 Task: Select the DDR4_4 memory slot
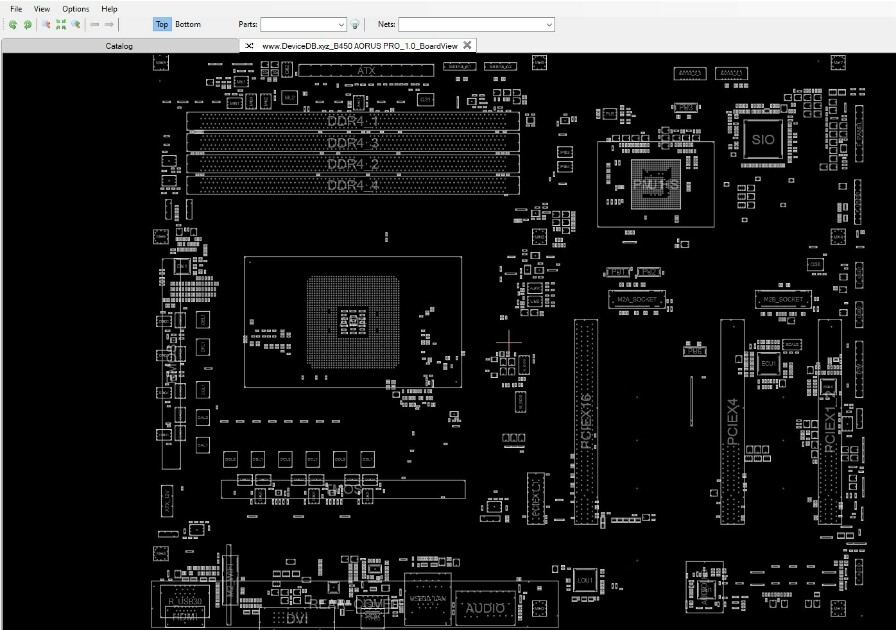(x=353, y=185)
